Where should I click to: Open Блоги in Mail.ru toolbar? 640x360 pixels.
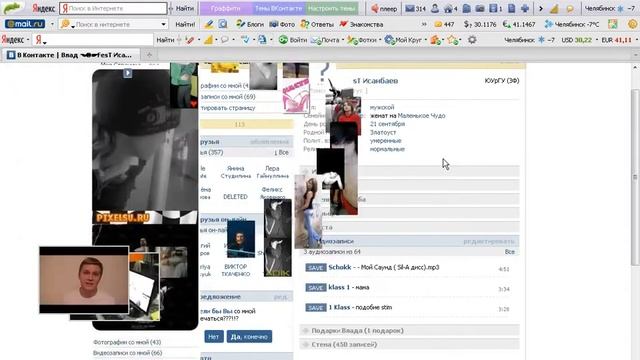click(250, 24)
